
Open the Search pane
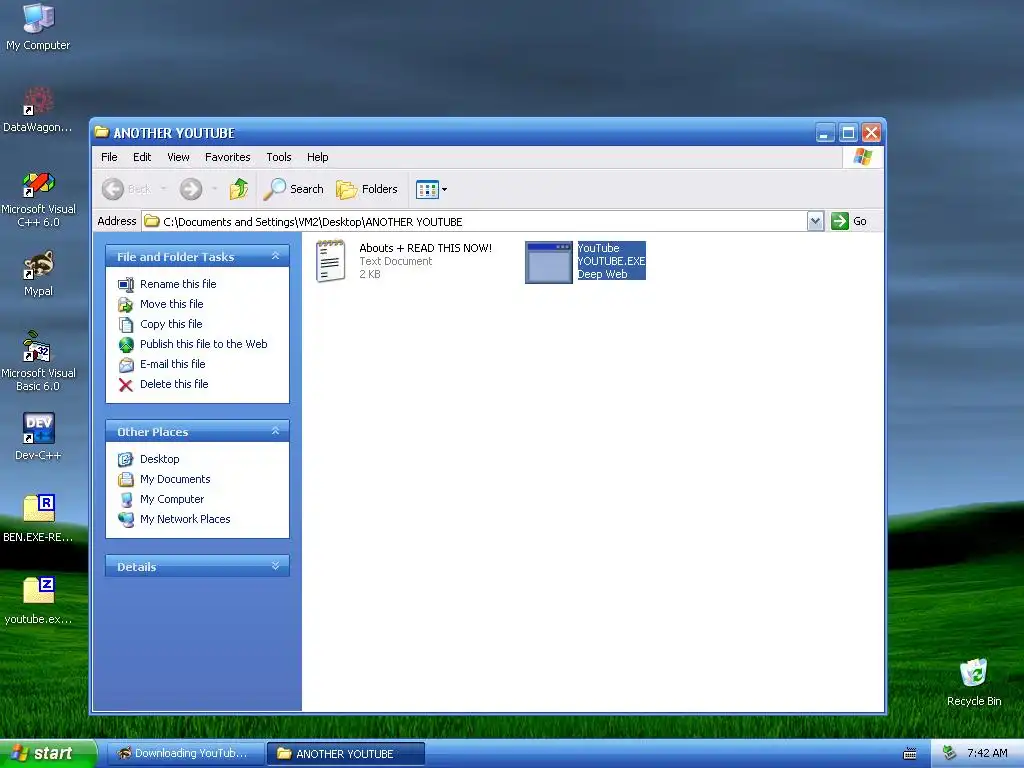click(x=294, y=189)
